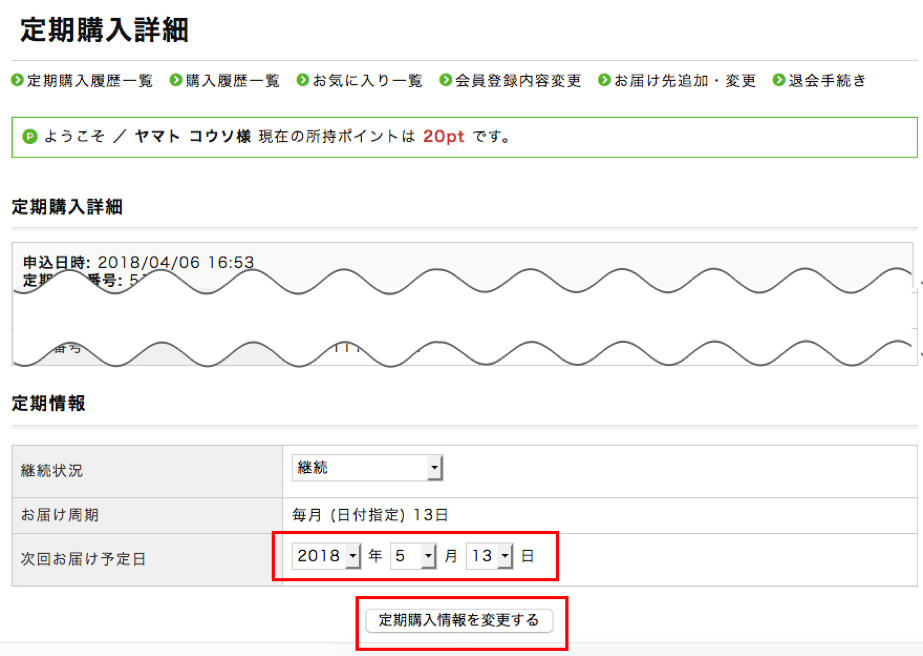
Task: Click the red 20pt points value
Action: click(x=443, y=137)
